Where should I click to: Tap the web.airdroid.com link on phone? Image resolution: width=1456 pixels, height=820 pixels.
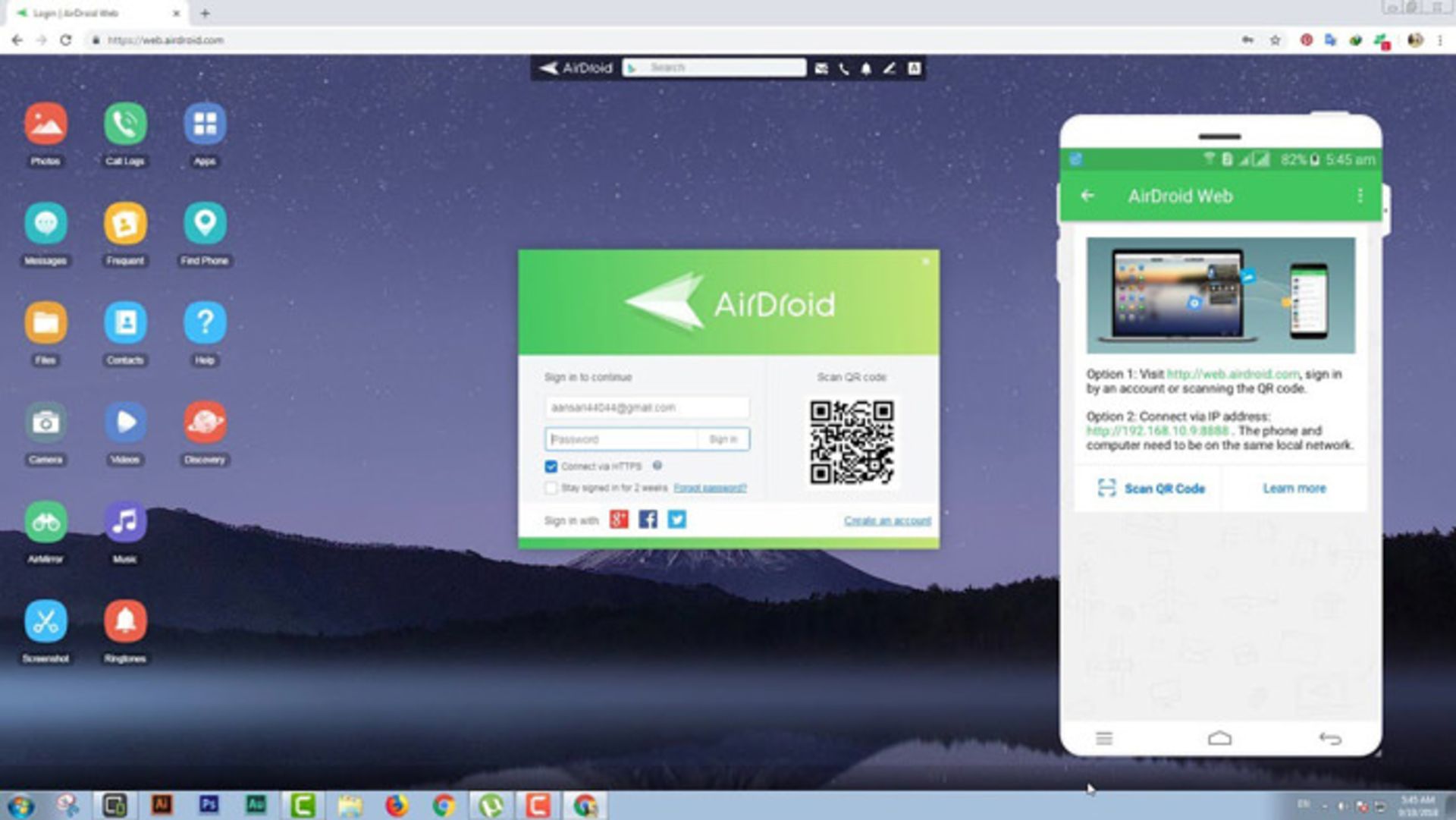(1233, 374)
